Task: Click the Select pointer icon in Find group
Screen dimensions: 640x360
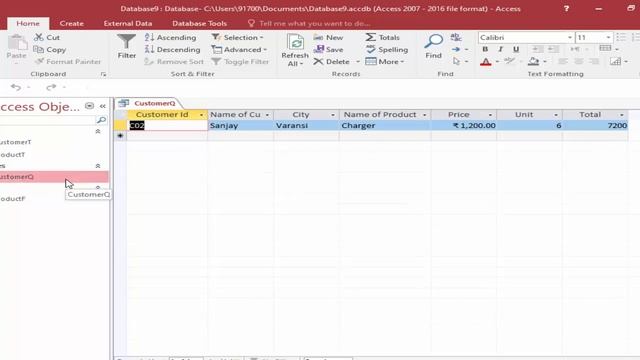Action: [456, 61]
